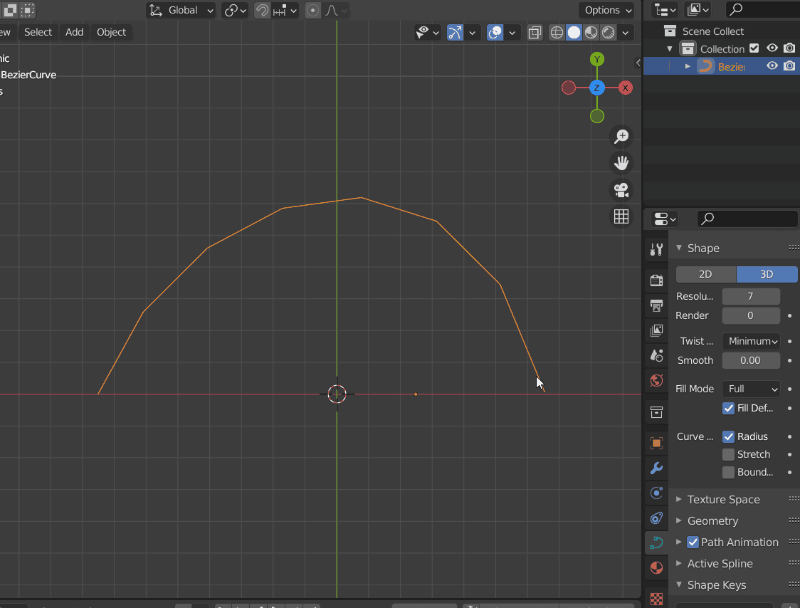Open the Material properties tab

(x=657, y=568)
